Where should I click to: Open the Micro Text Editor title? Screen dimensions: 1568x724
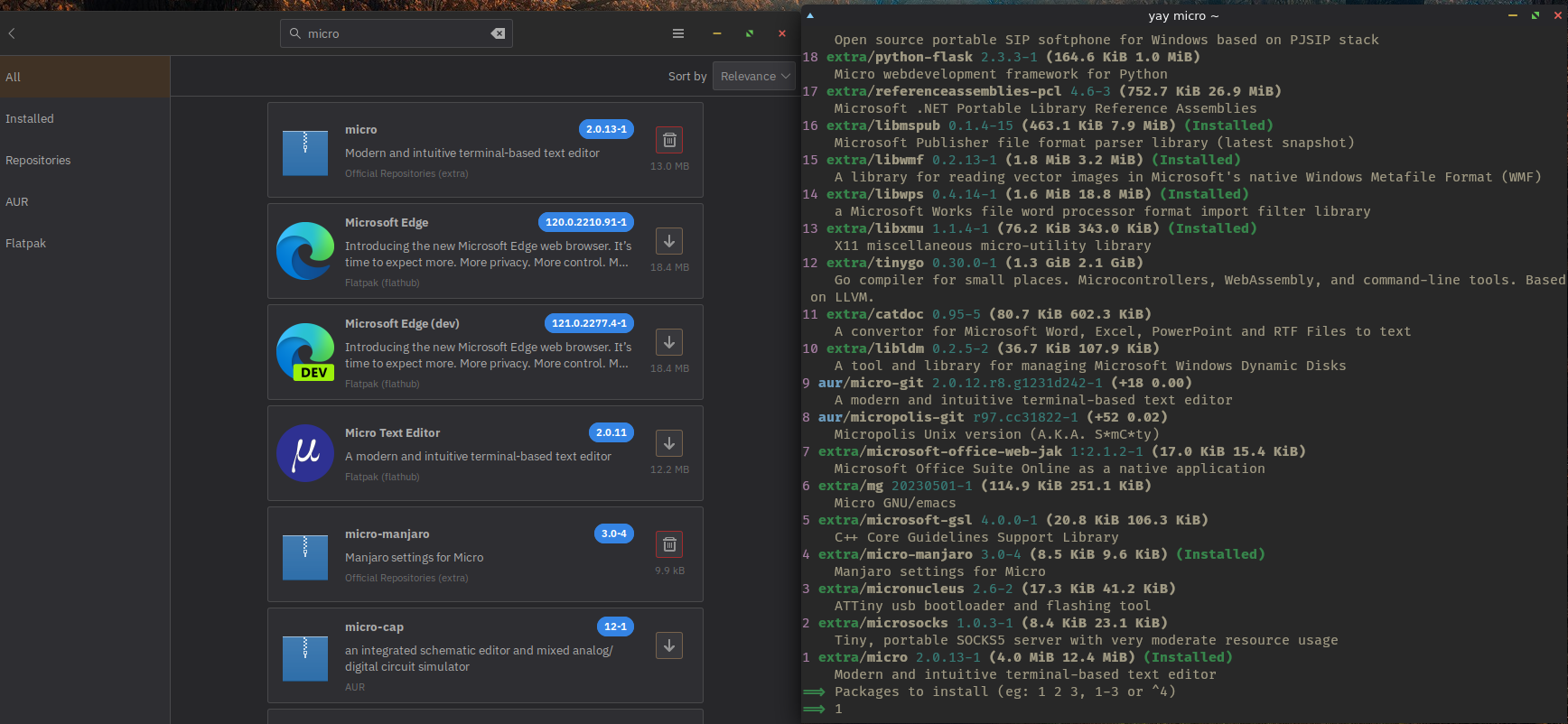392,433
